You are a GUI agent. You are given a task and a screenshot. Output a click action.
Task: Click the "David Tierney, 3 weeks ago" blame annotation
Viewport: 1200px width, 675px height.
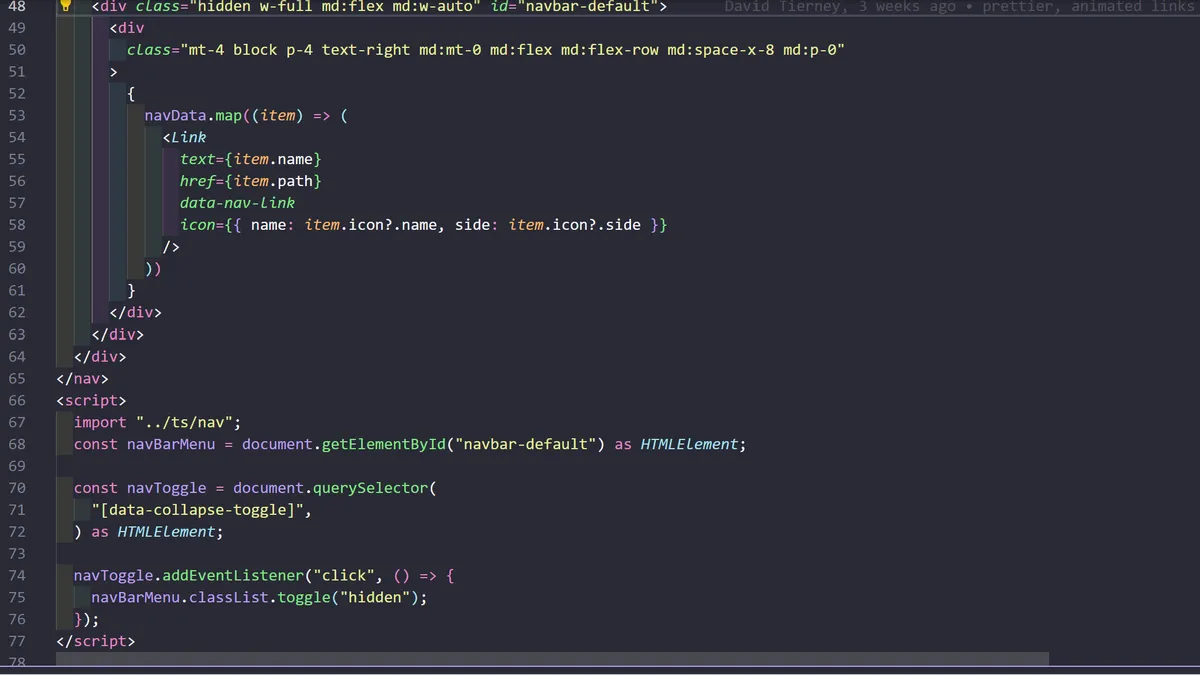(840, 6)
